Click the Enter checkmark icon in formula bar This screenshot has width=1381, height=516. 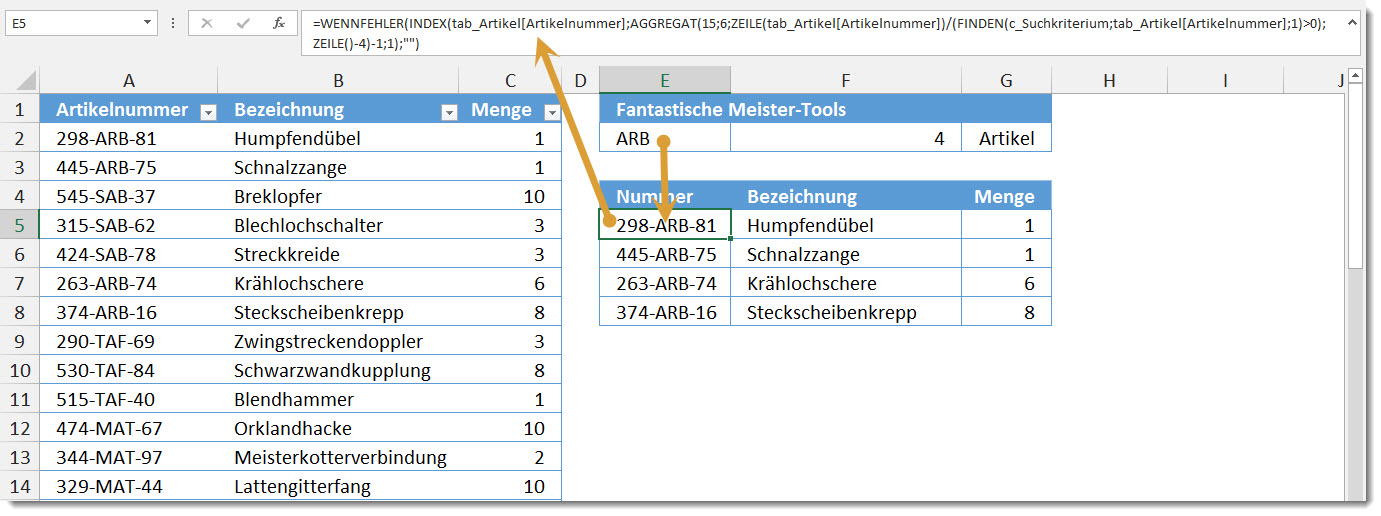click(243, 22)
